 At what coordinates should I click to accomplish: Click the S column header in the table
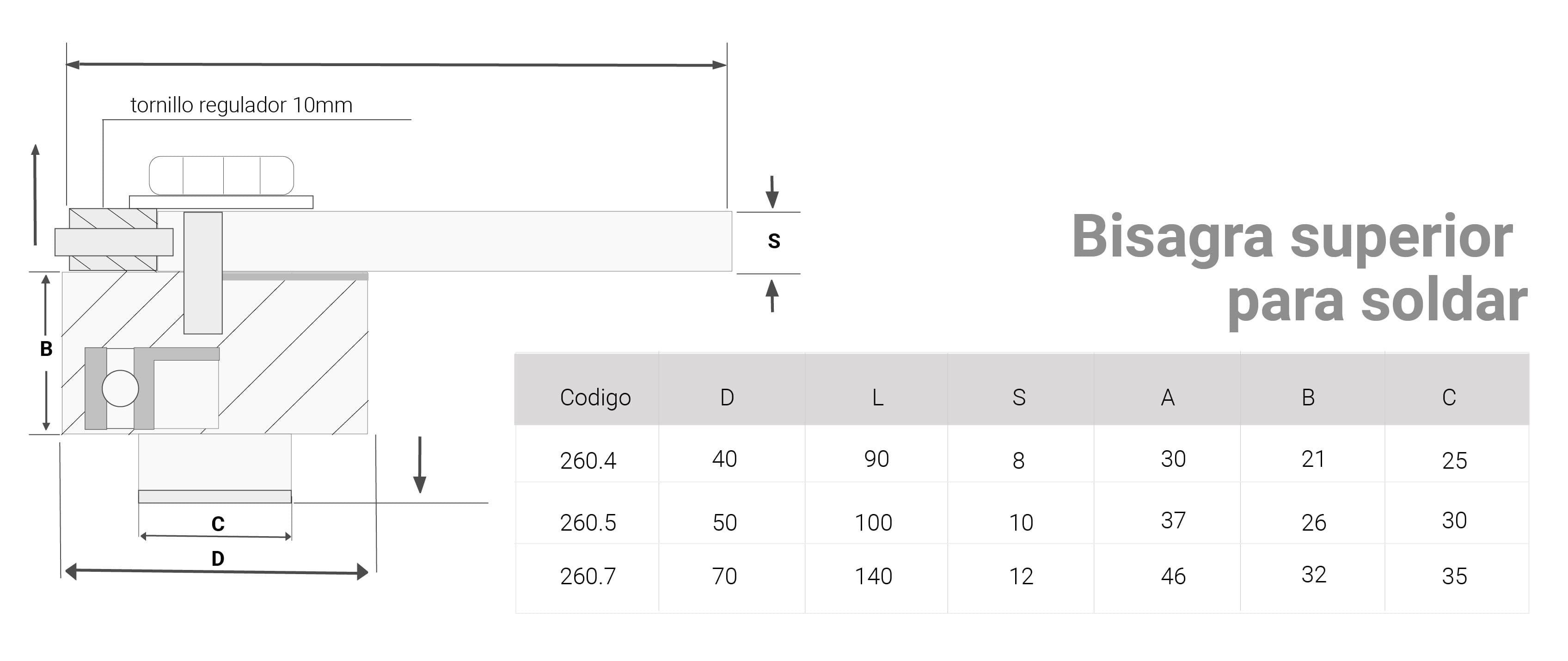(1019, 398)
